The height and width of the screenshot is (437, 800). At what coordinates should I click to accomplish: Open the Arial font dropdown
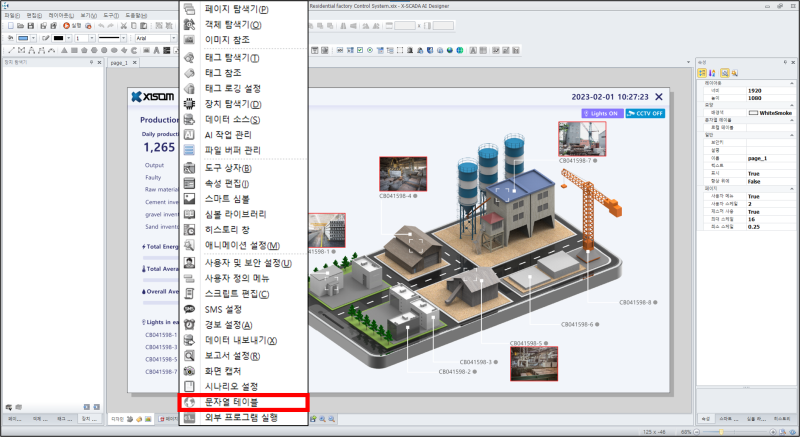(x=173, y=38)
